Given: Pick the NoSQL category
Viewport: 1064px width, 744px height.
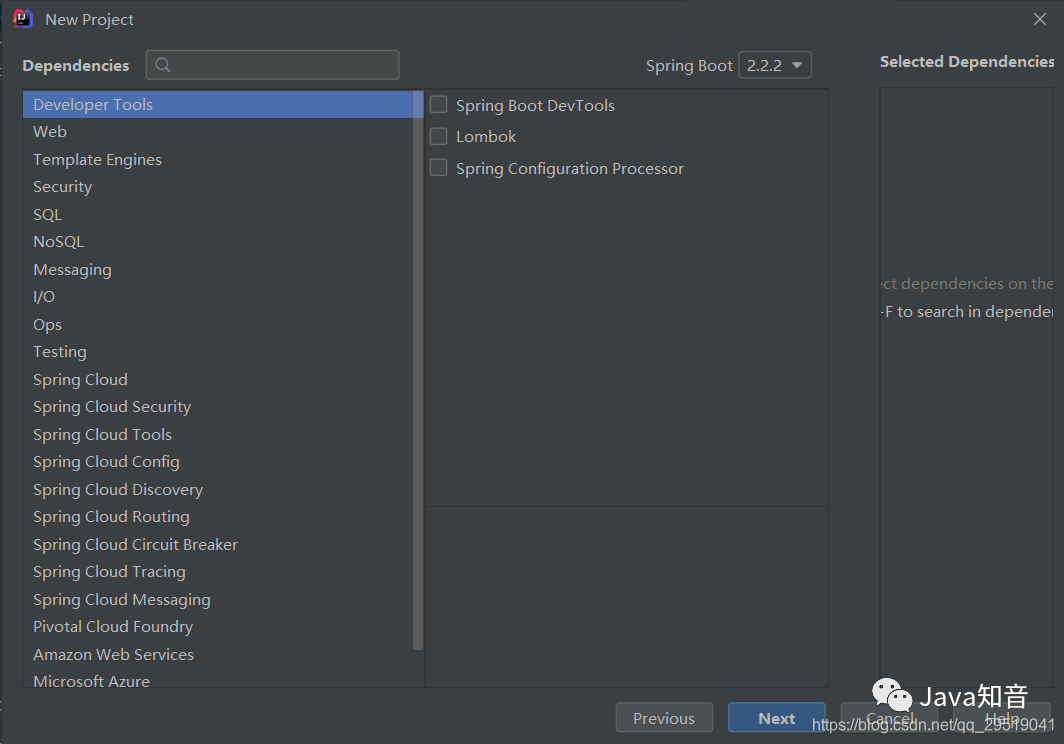Looking at the screenshot, I should tap(218, 242).
